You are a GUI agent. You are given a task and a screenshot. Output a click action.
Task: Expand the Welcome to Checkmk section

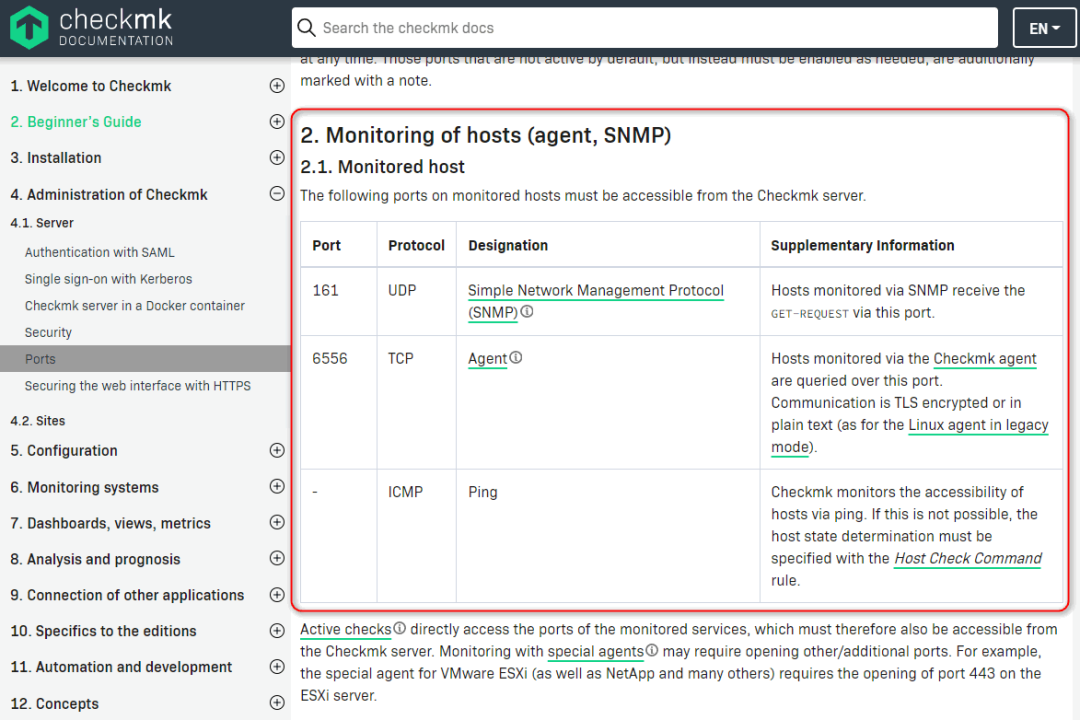click(277, 86)
